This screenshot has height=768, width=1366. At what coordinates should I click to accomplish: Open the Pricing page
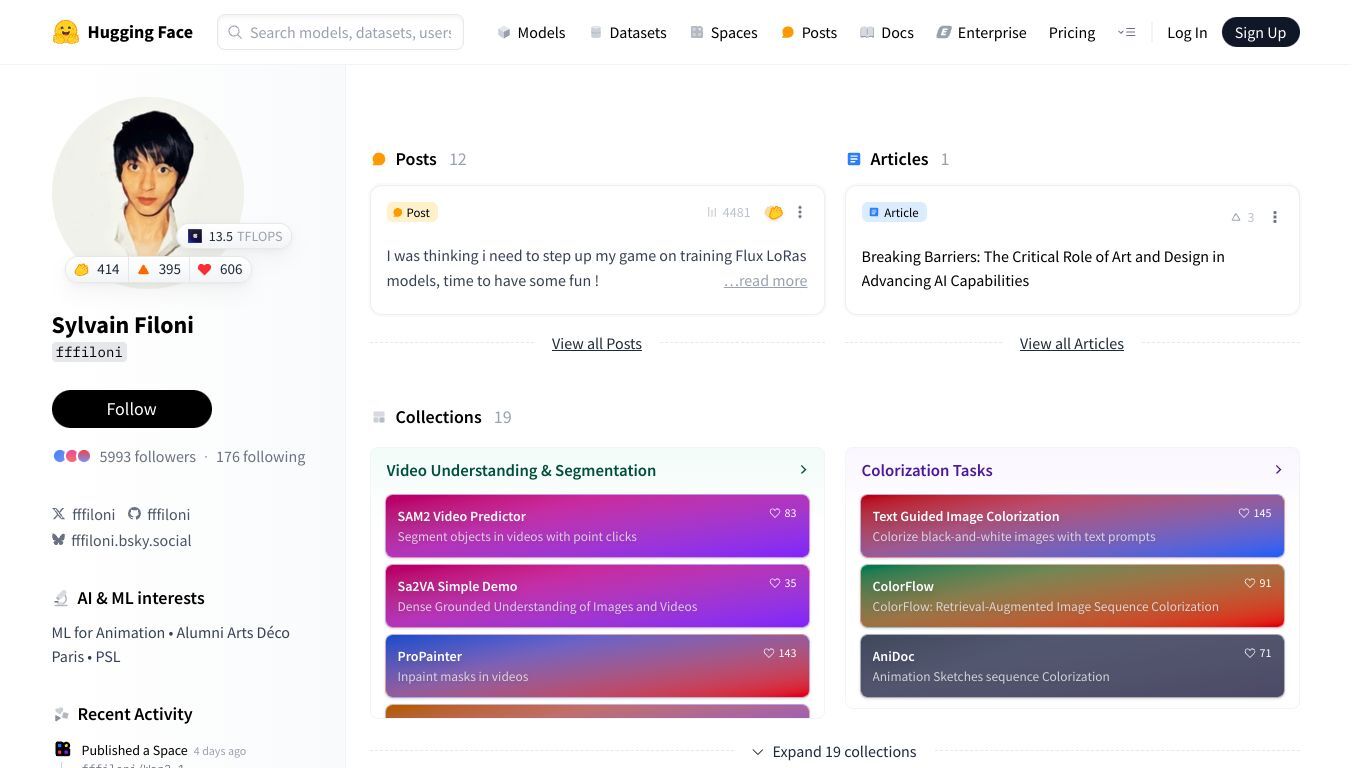coord(1072,32)
